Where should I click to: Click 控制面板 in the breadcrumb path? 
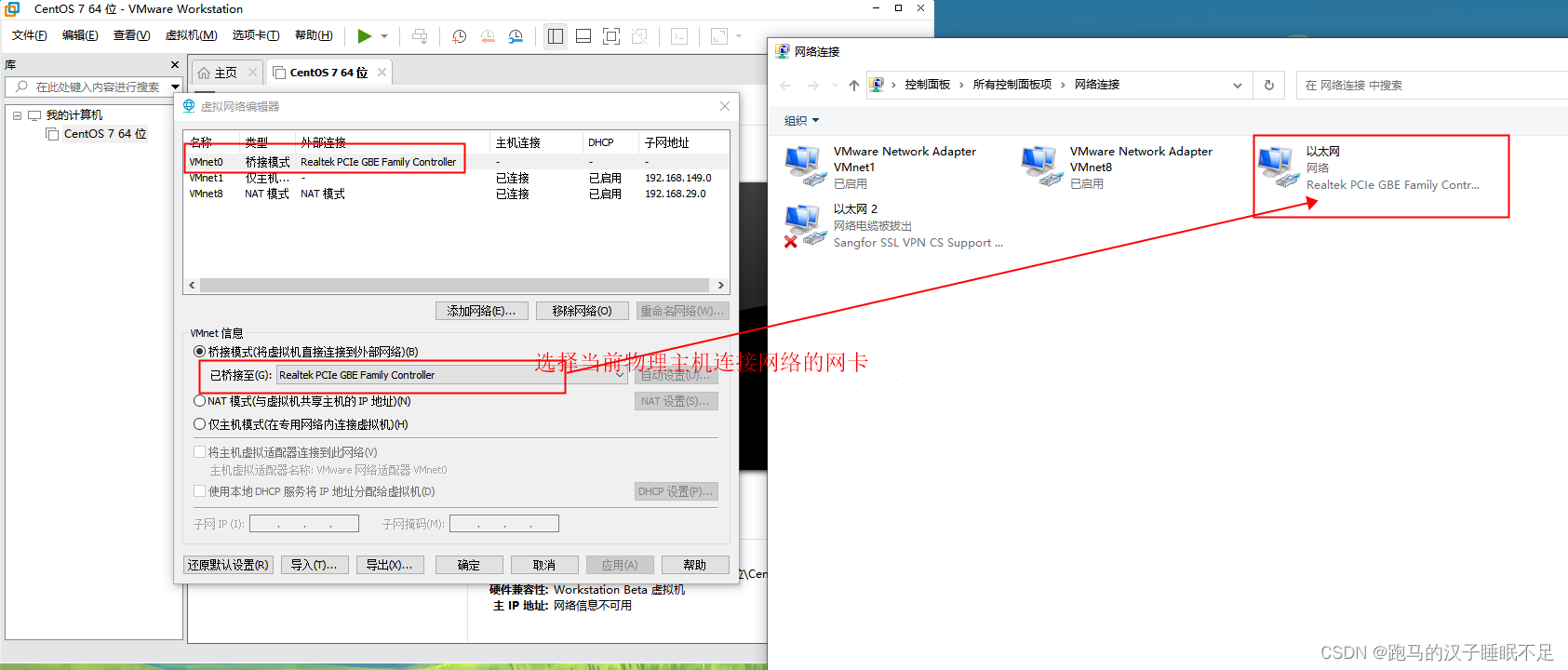coord(928,85)
